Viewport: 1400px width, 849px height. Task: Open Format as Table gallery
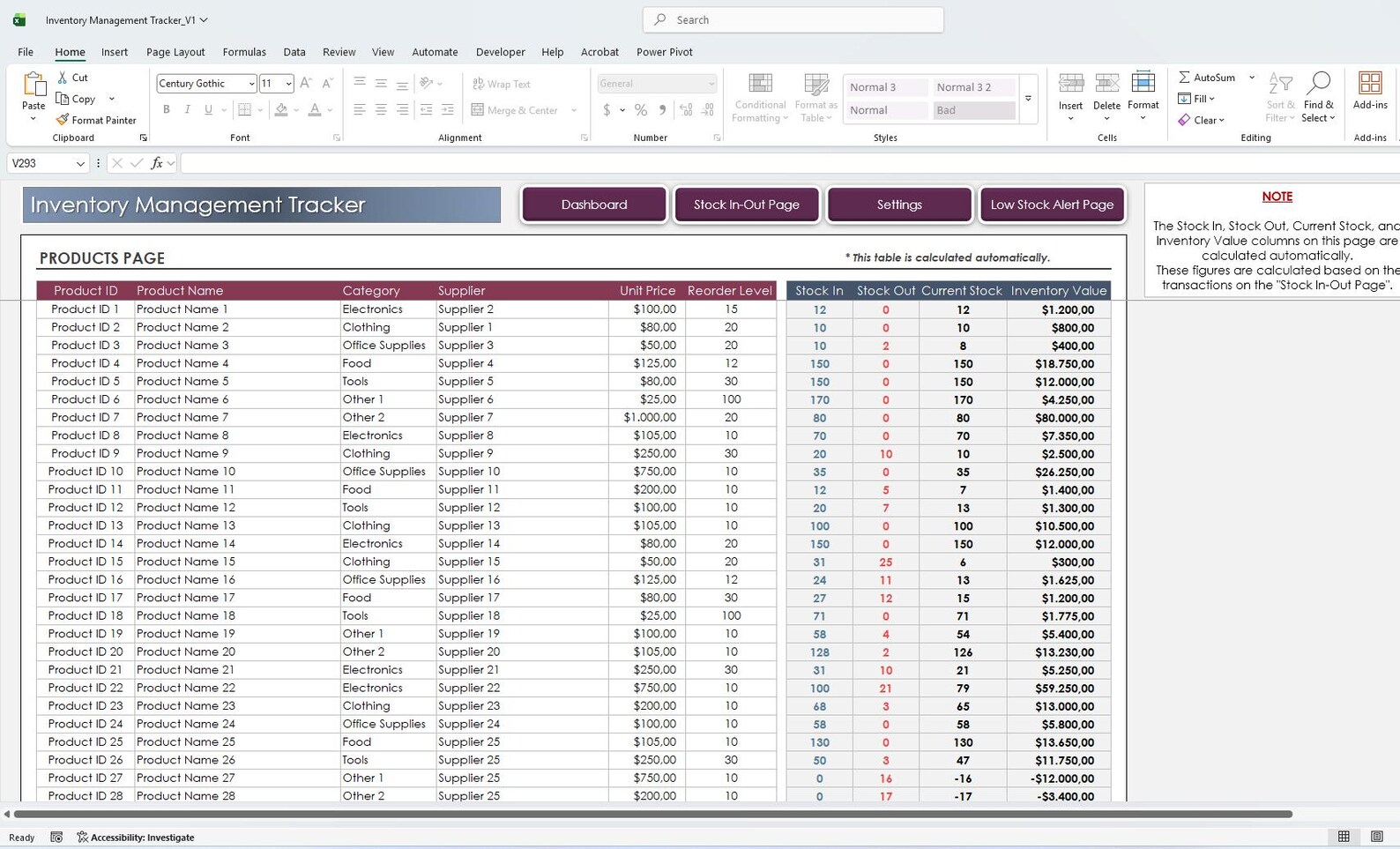click(x=815, y=98)
